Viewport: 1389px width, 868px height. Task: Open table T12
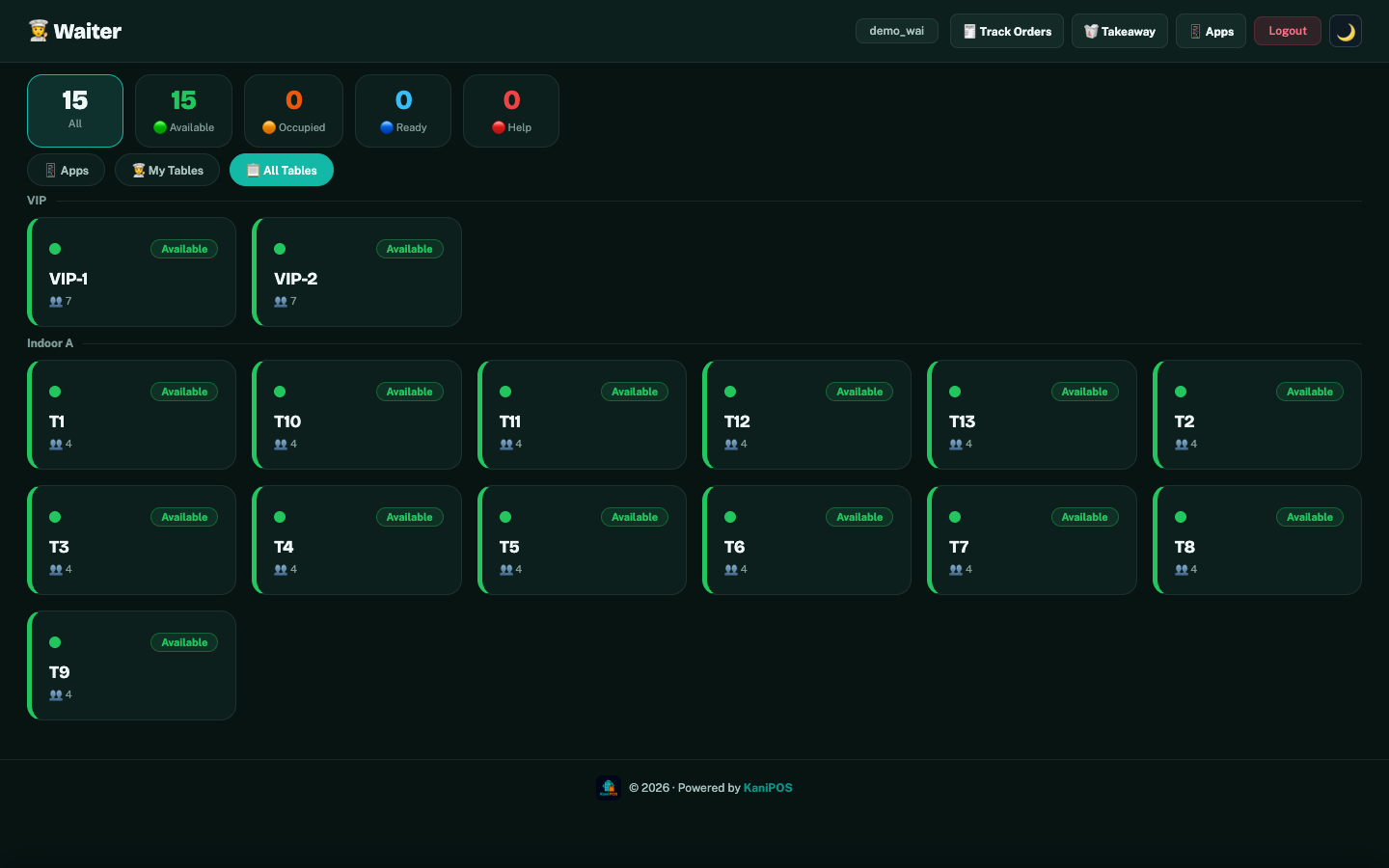pyautogui.click(x=806, y=415)
